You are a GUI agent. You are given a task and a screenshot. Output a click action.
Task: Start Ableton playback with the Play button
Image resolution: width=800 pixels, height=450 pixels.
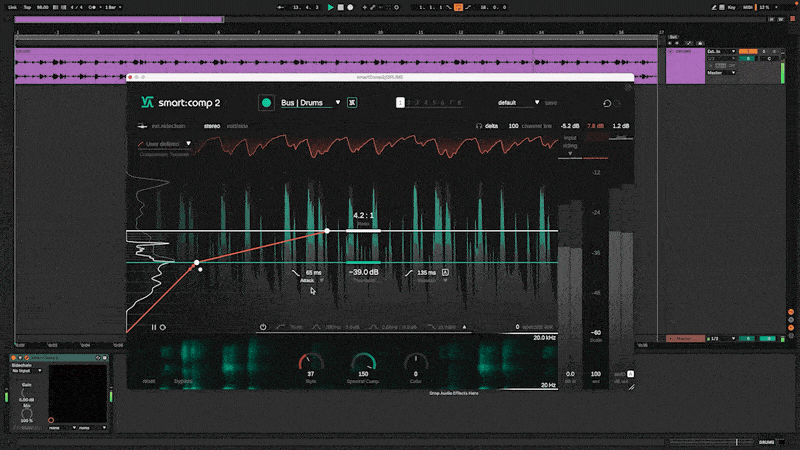pyautogui.click(x=331, y=7)
